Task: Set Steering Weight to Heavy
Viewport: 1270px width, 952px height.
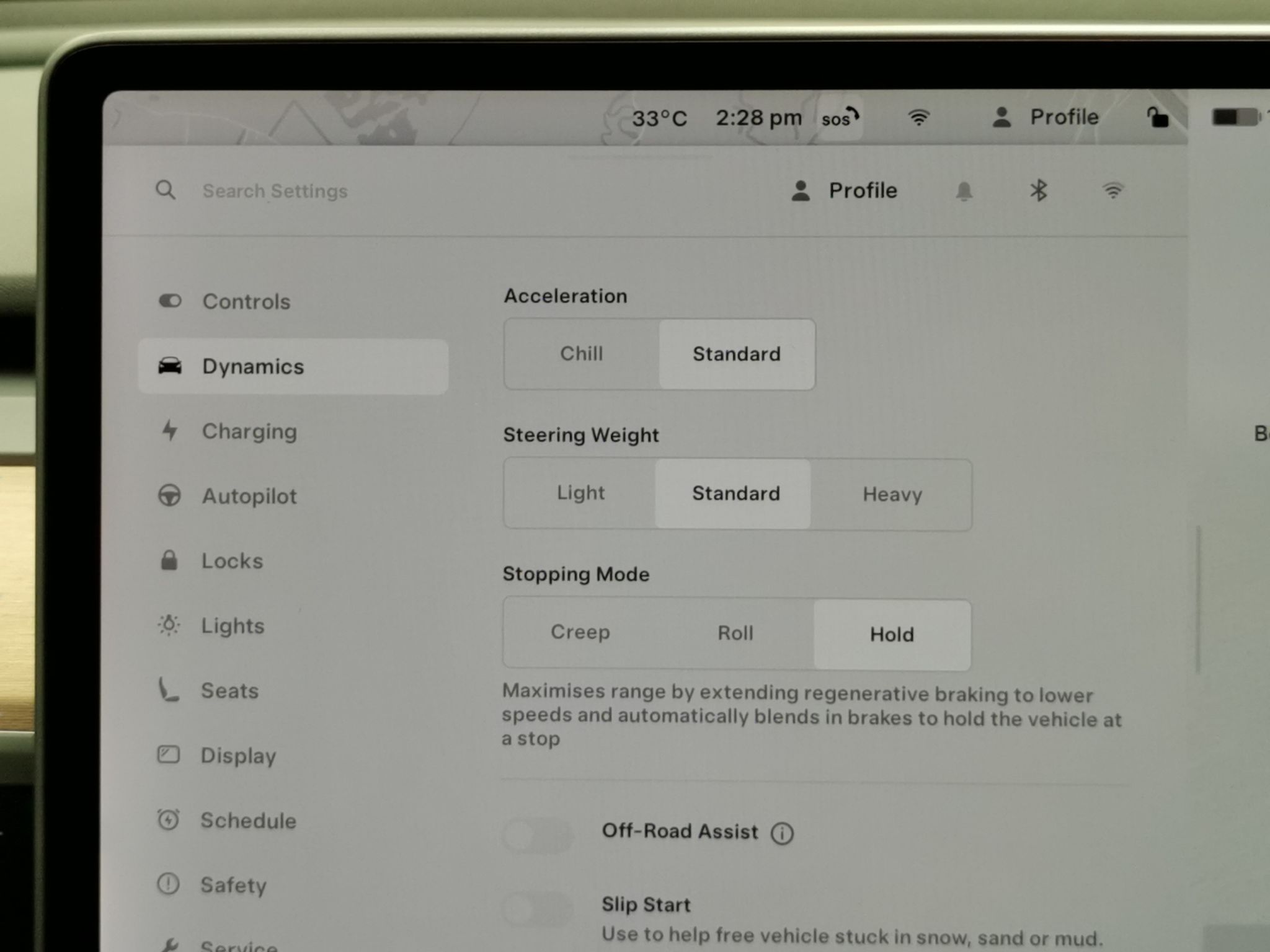Action: [x=892, y=494]
